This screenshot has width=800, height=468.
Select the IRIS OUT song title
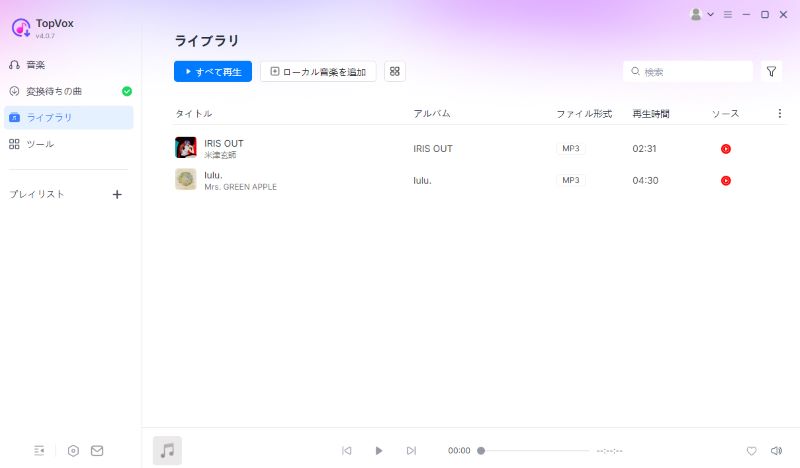[224, 143]
